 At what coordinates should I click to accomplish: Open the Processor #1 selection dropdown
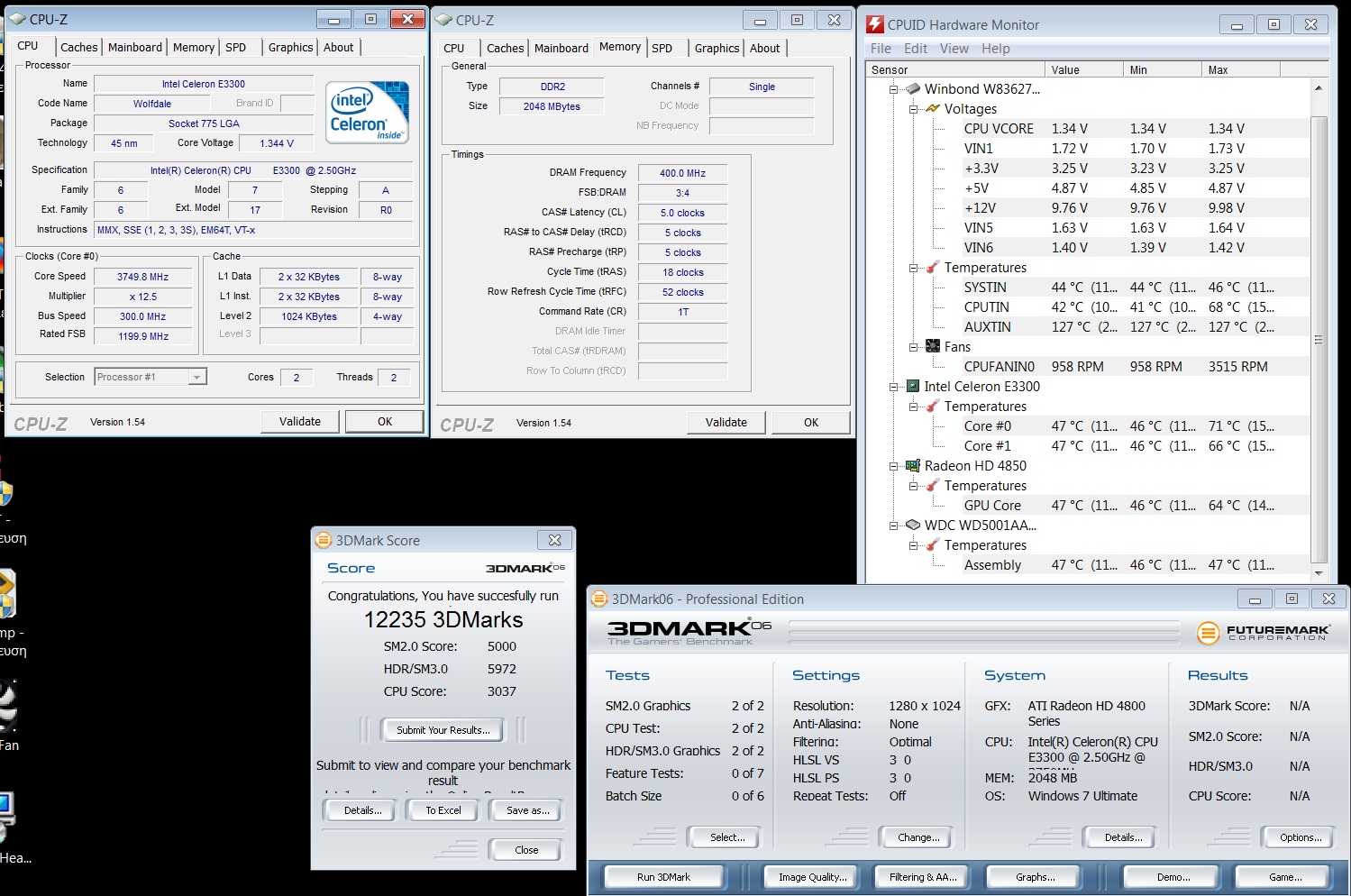click(197, 377)
